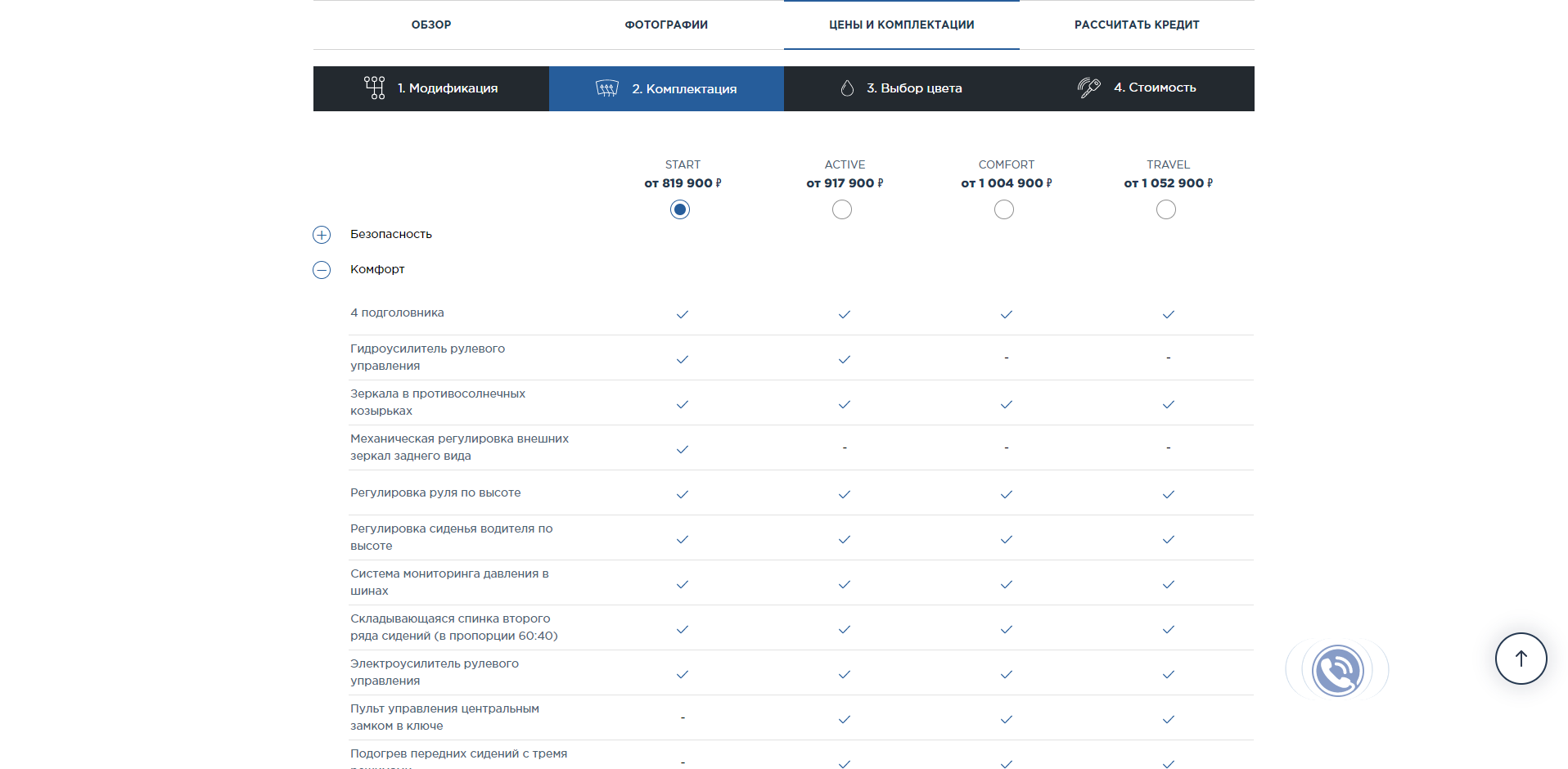The image size is (1568, 769).
Task: Go to step 4. Стоимость
Action: [x=1154, y=88]
